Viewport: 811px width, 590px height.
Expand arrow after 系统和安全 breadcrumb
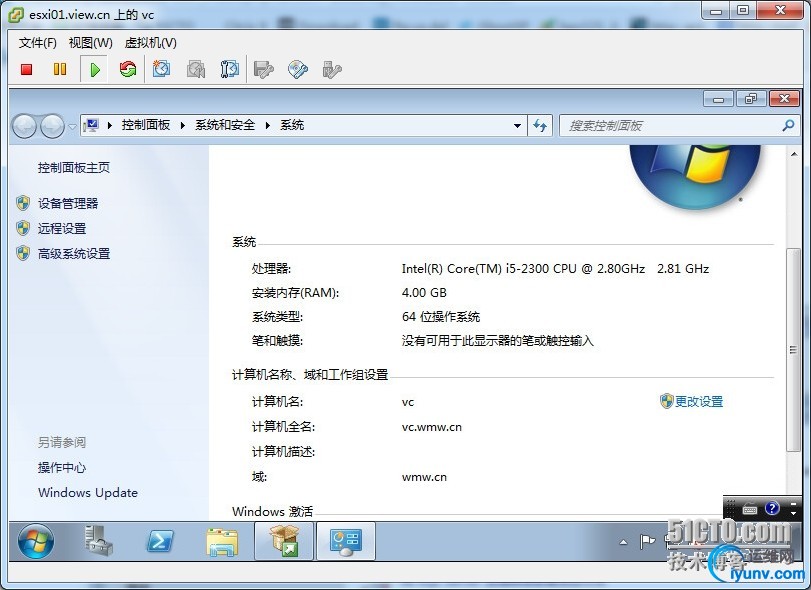click(x=268, y=125)
